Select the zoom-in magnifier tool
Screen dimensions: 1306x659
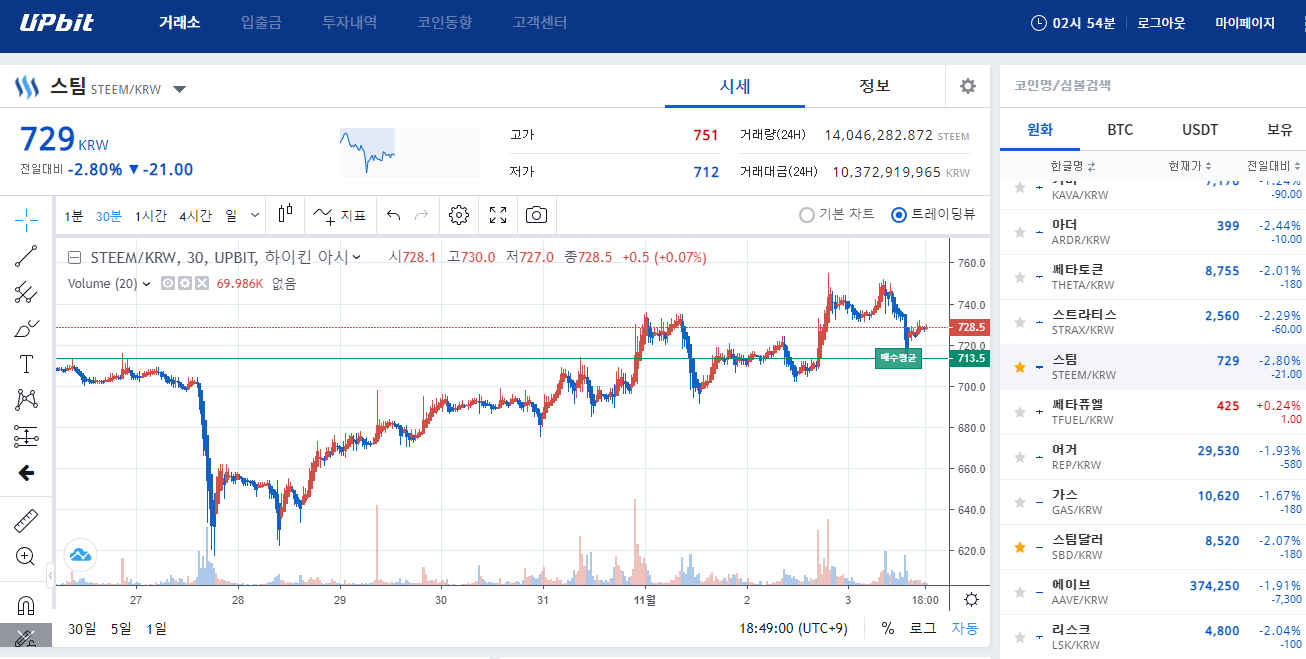point(27,556)
